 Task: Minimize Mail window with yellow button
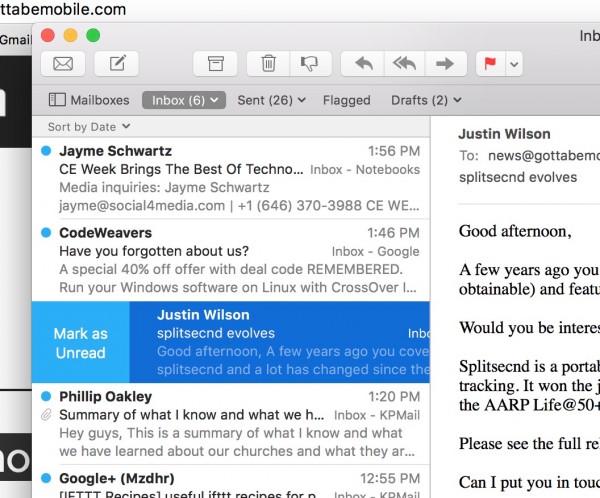(70, 35)
